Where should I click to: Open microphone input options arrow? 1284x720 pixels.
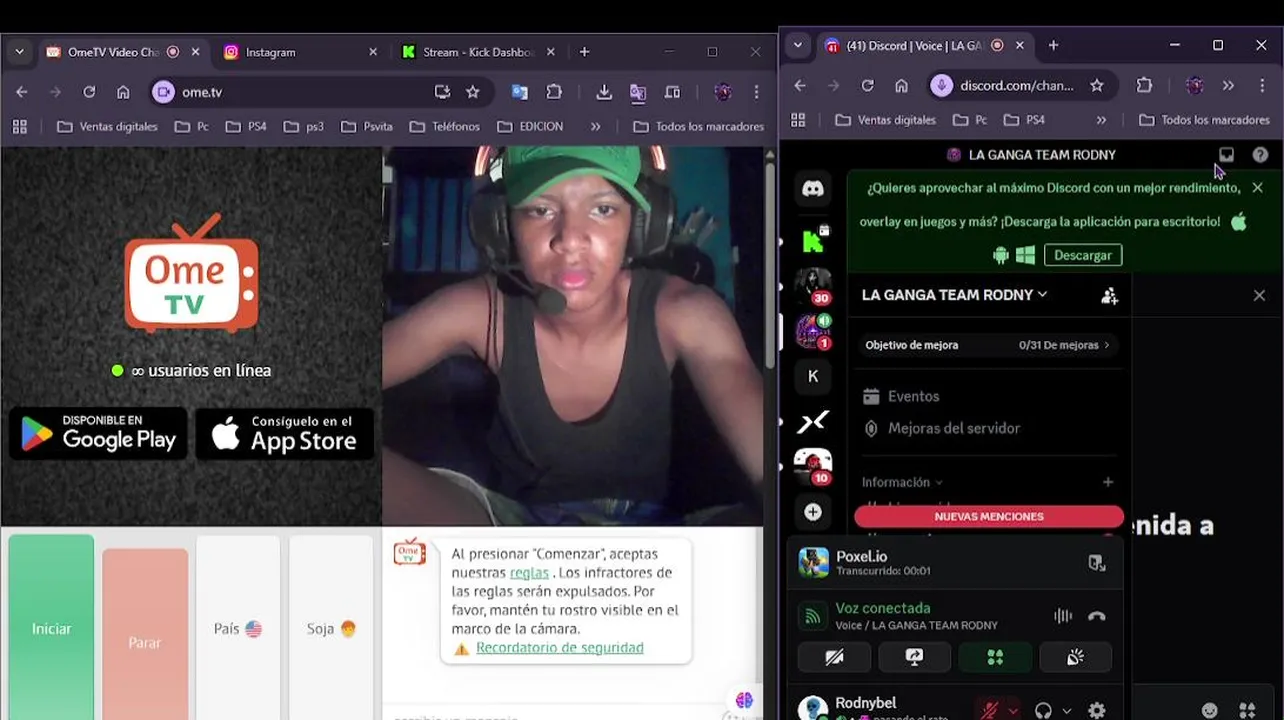point(1013,711)
